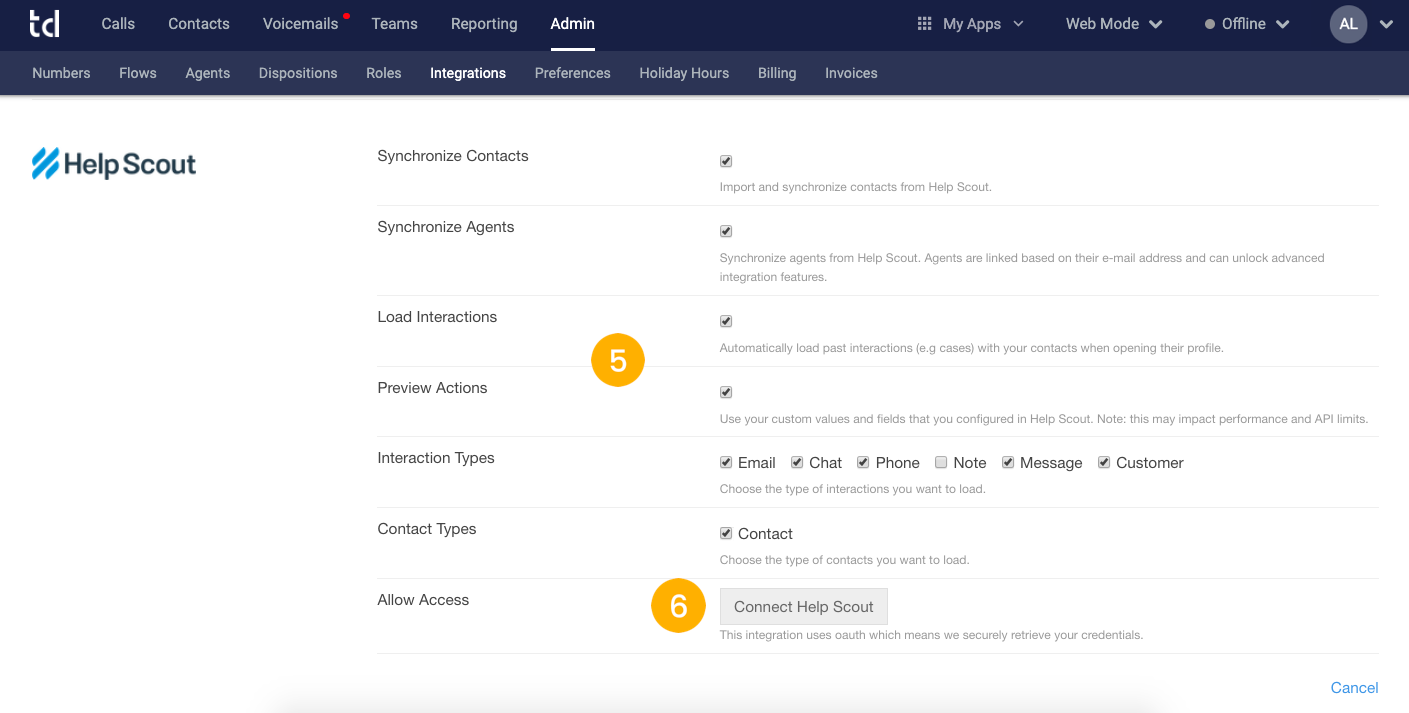Click the Contact Types label
This screenshot has width=1409, height=713.
(427, 529)
